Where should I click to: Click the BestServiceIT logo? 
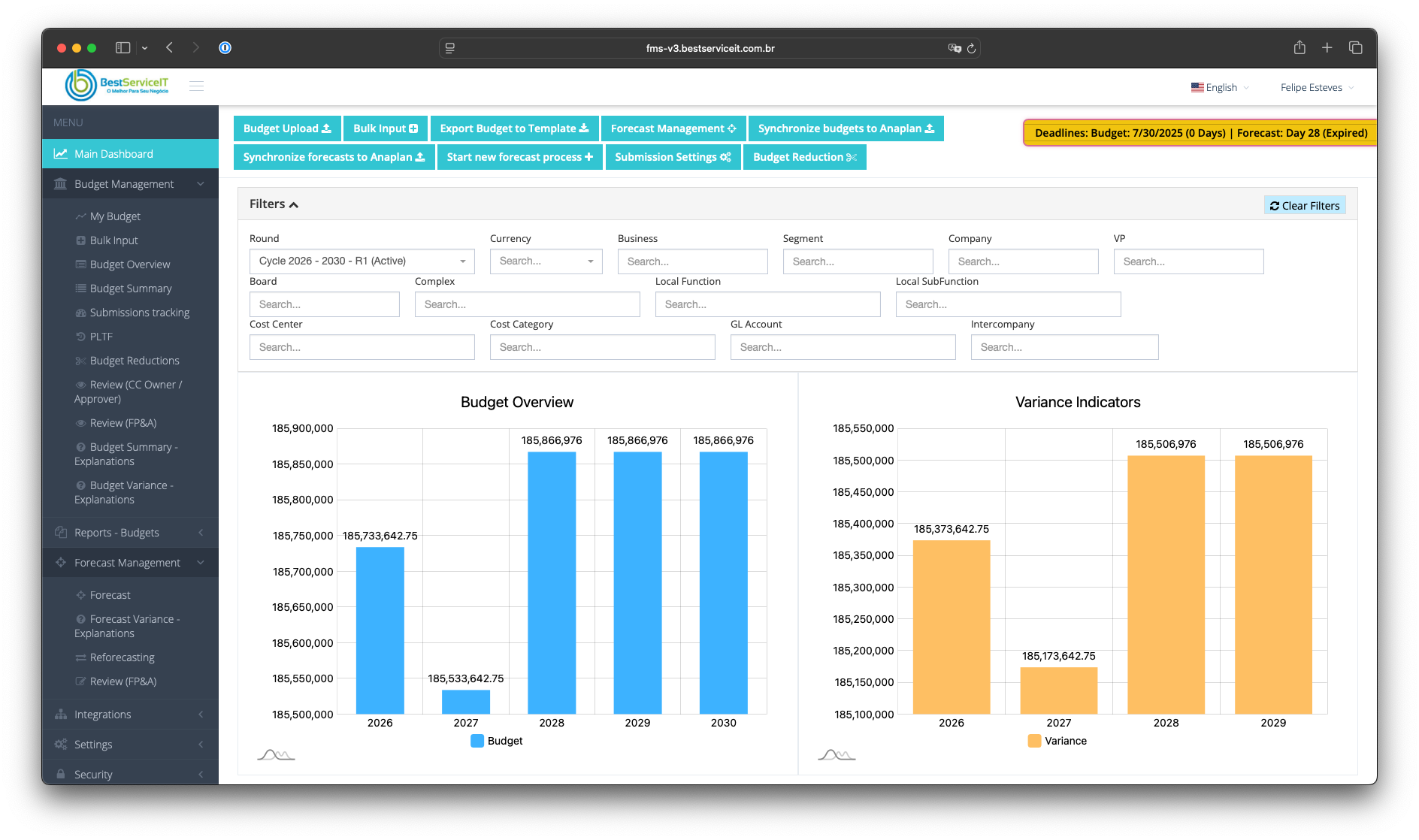point(117,86)
